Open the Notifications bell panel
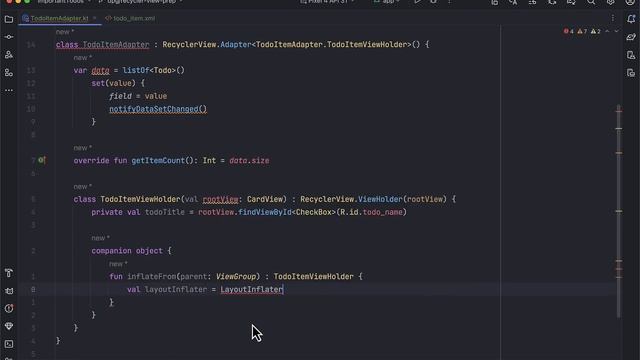Screen dimensions: 640x360 coord(631,19)
